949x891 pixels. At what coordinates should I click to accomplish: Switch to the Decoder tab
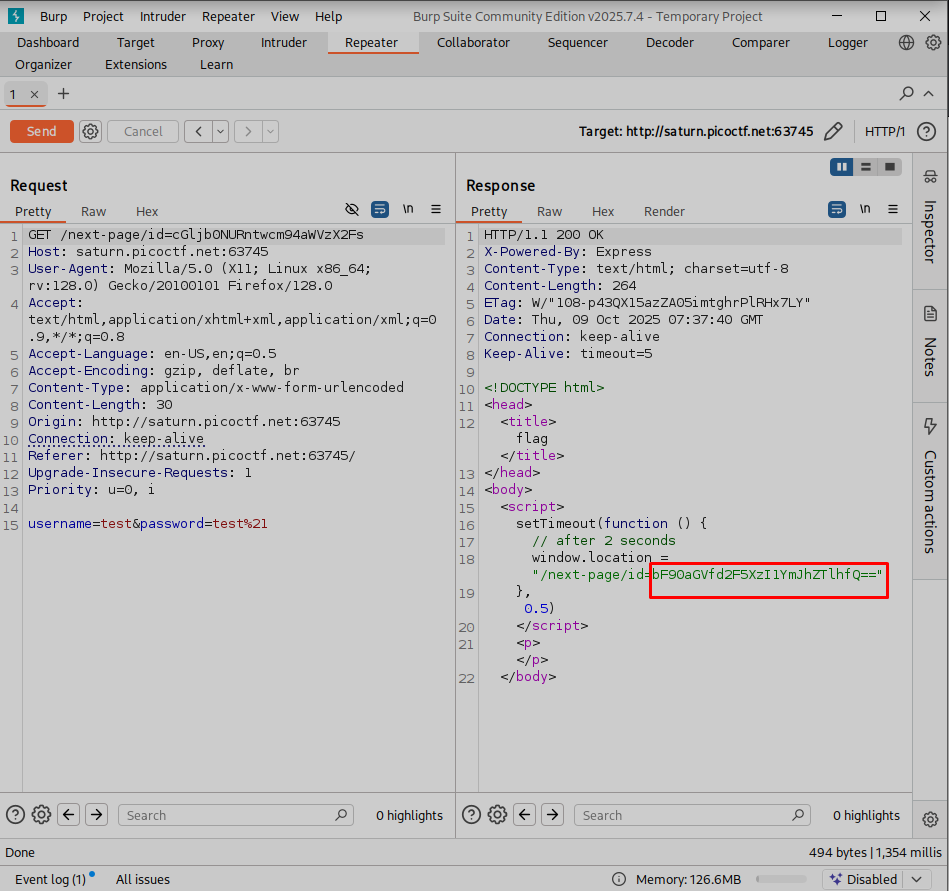tap(669, 43)
